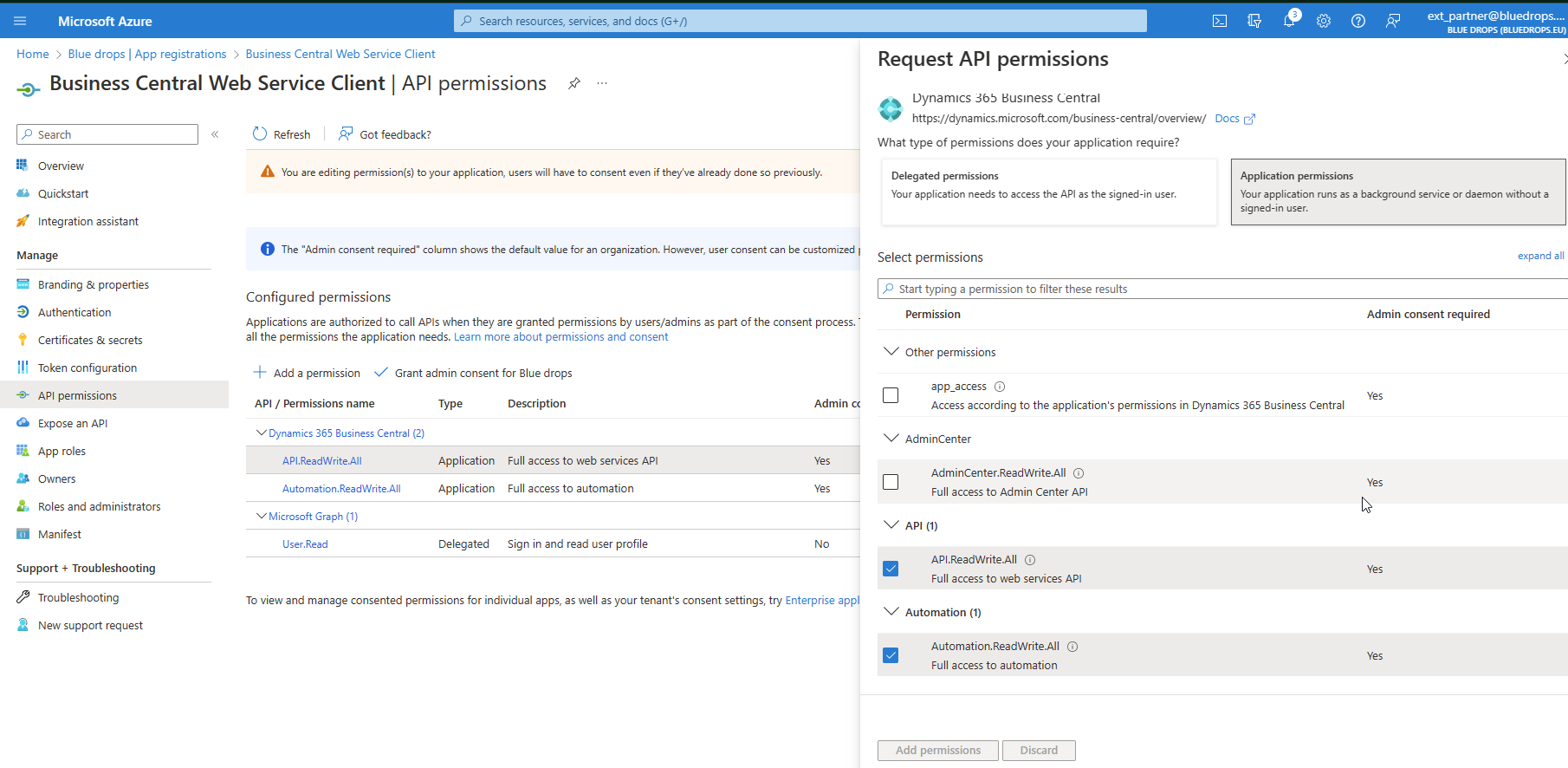Viewport: 1568px width, 768px height.
Task: Click the Dynamics 365 Business Central logo
Action: coord(891,109)
